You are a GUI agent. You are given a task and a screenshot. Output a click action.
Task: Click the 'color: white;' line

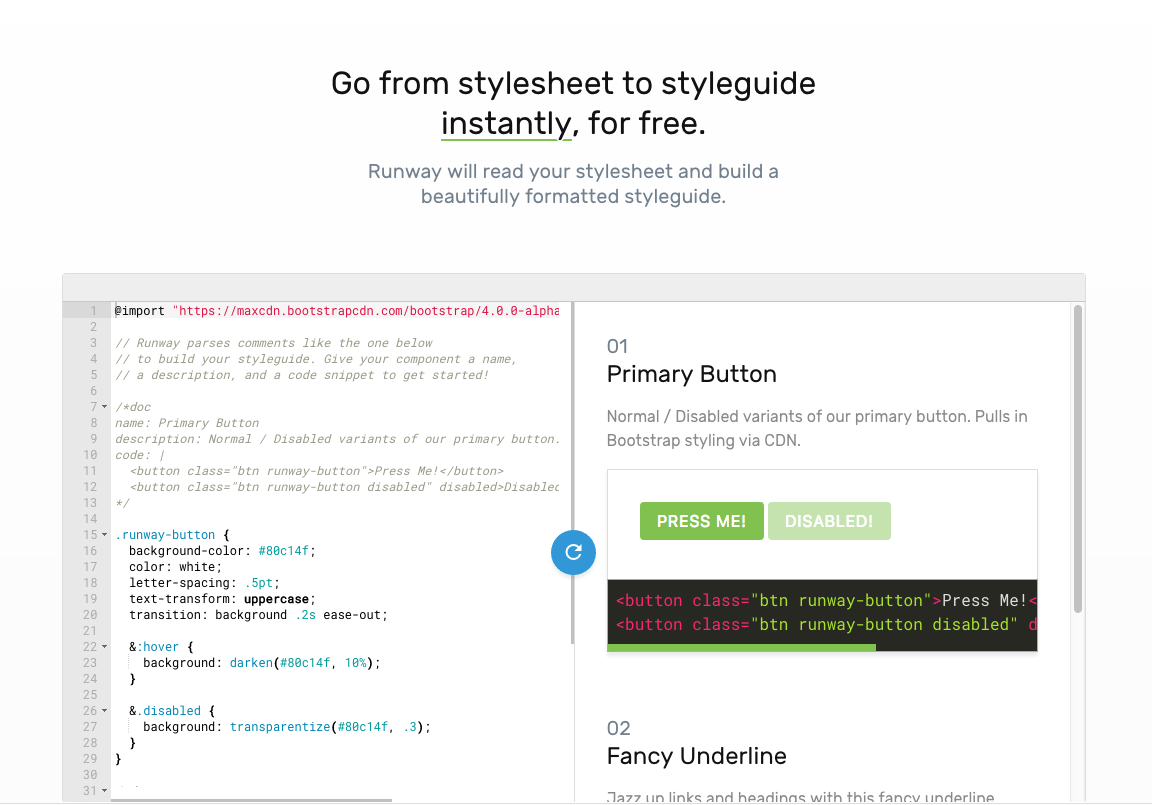click(x=175, y=567)
